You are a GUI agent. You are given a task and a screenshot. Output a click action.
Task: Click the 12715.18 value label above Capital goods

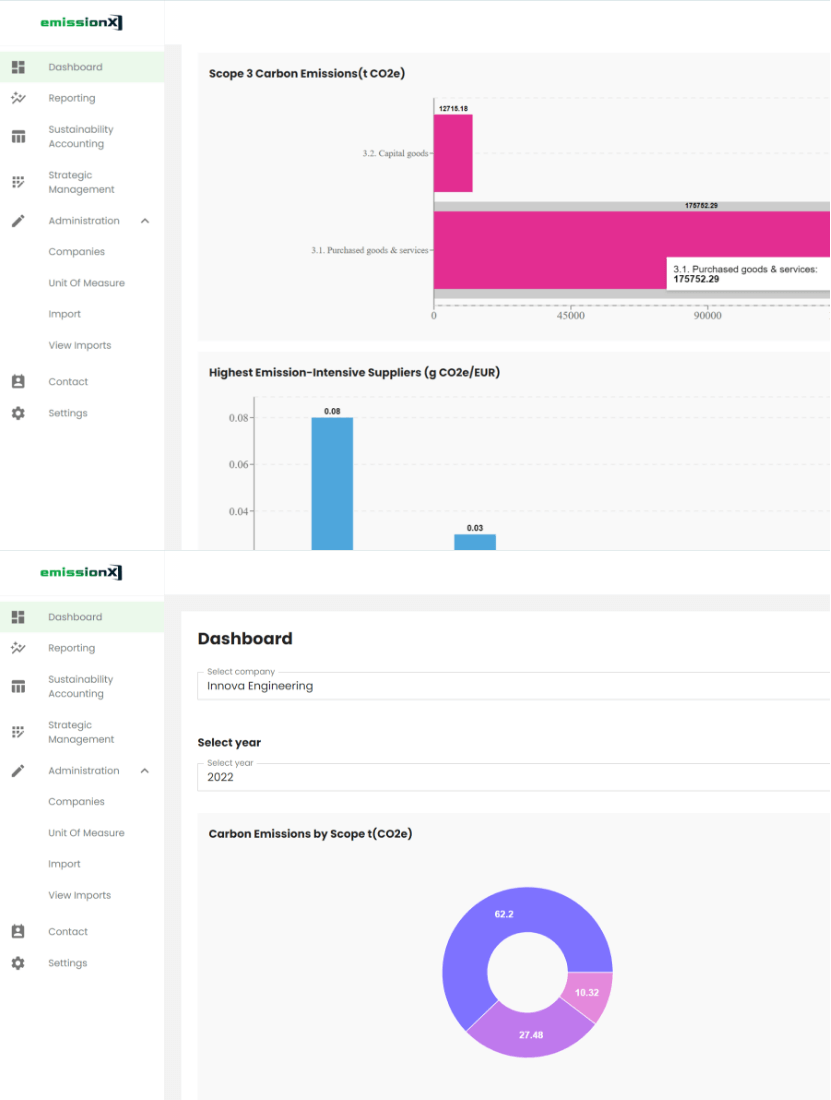point(453,109)
